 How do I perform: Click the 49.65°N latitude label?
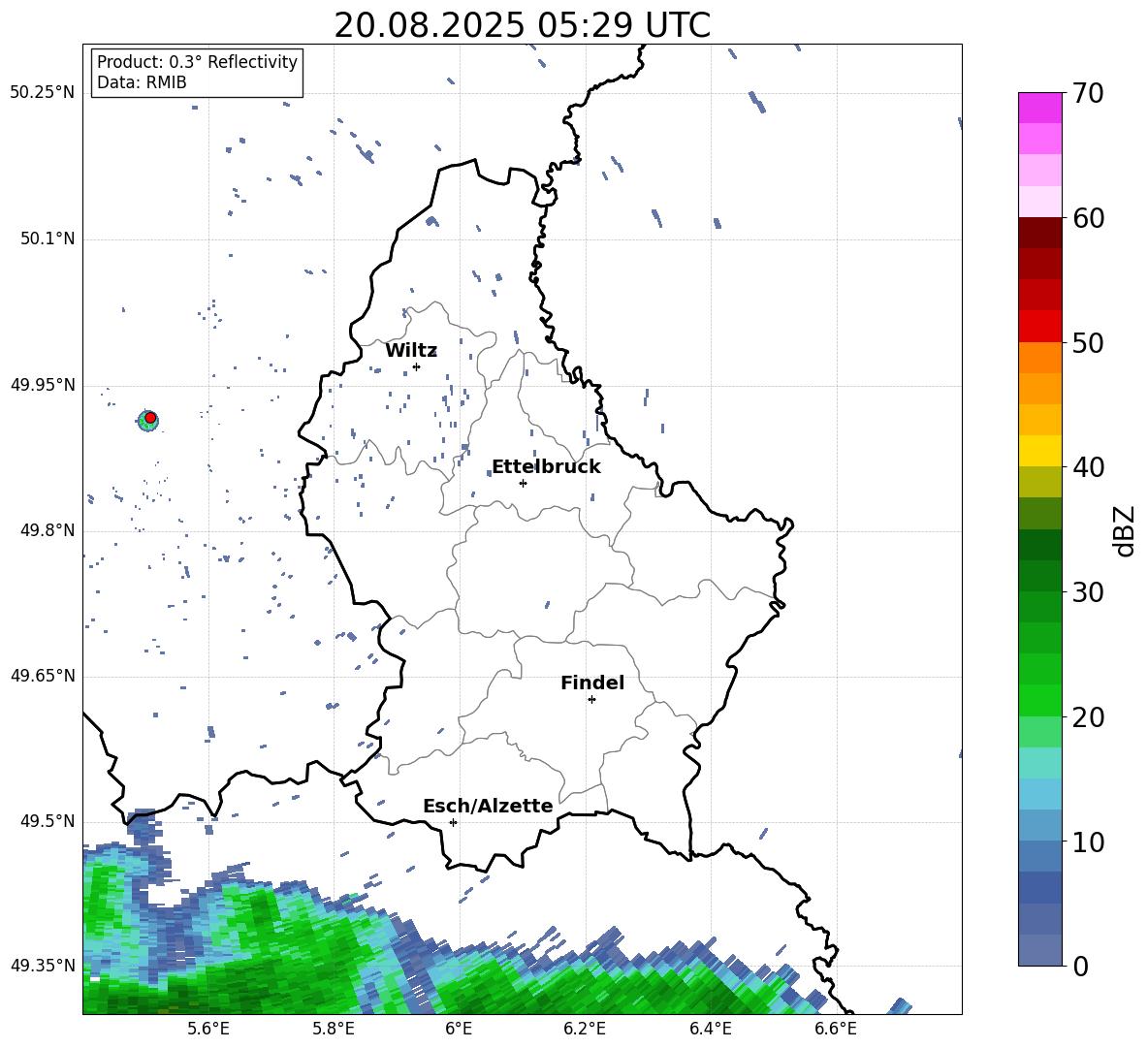click(x=43, y=676)
